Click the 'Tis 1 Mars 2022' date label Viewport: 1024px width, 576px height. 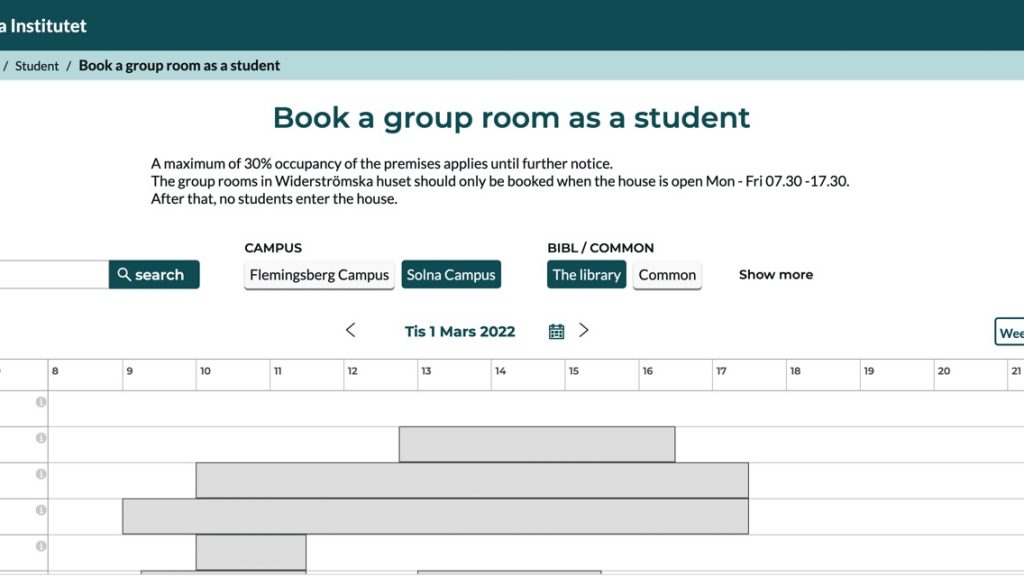coord(460,331)
